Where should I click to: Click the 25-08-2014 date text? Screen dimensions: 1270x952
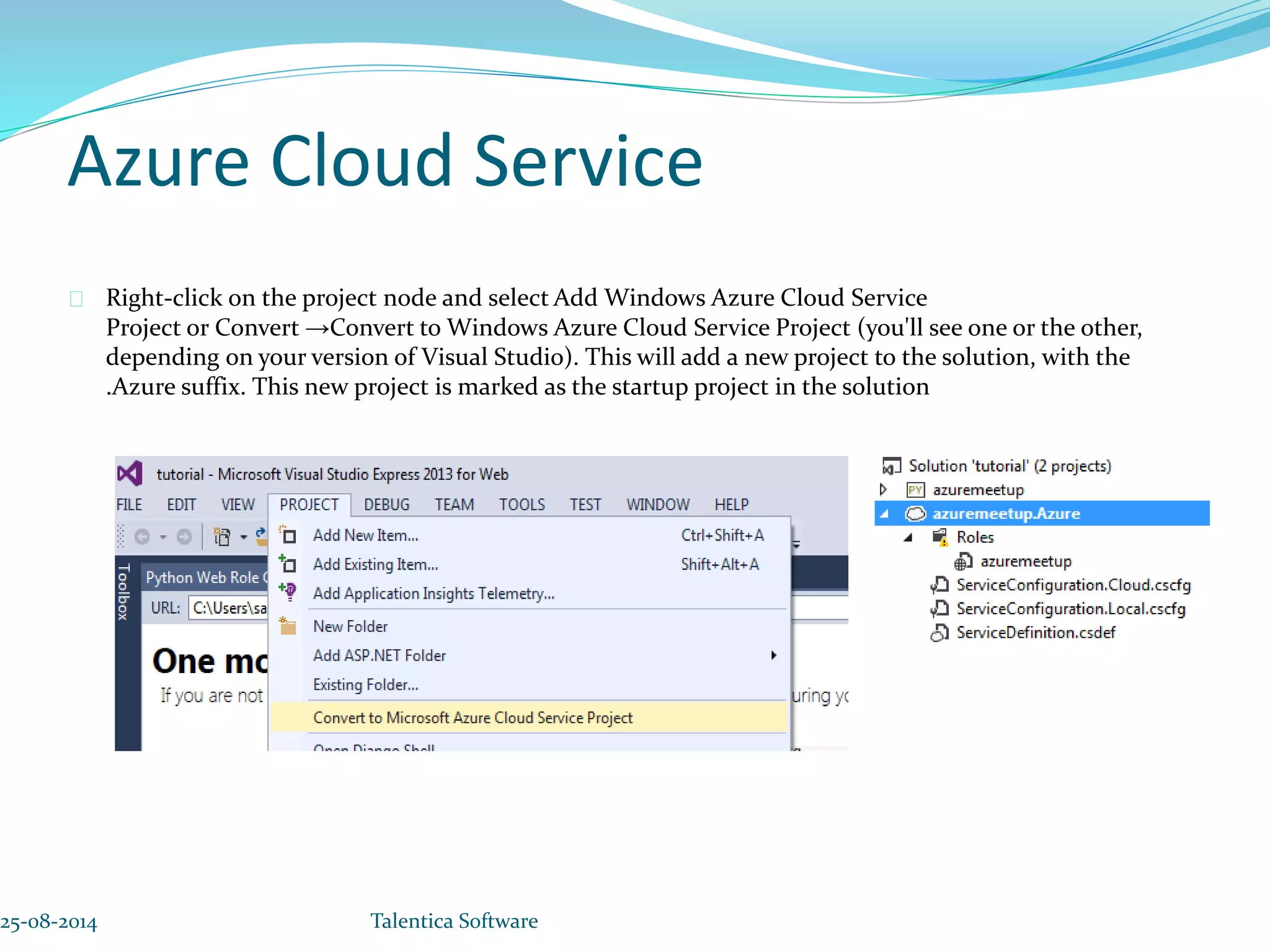click(48, 922)
